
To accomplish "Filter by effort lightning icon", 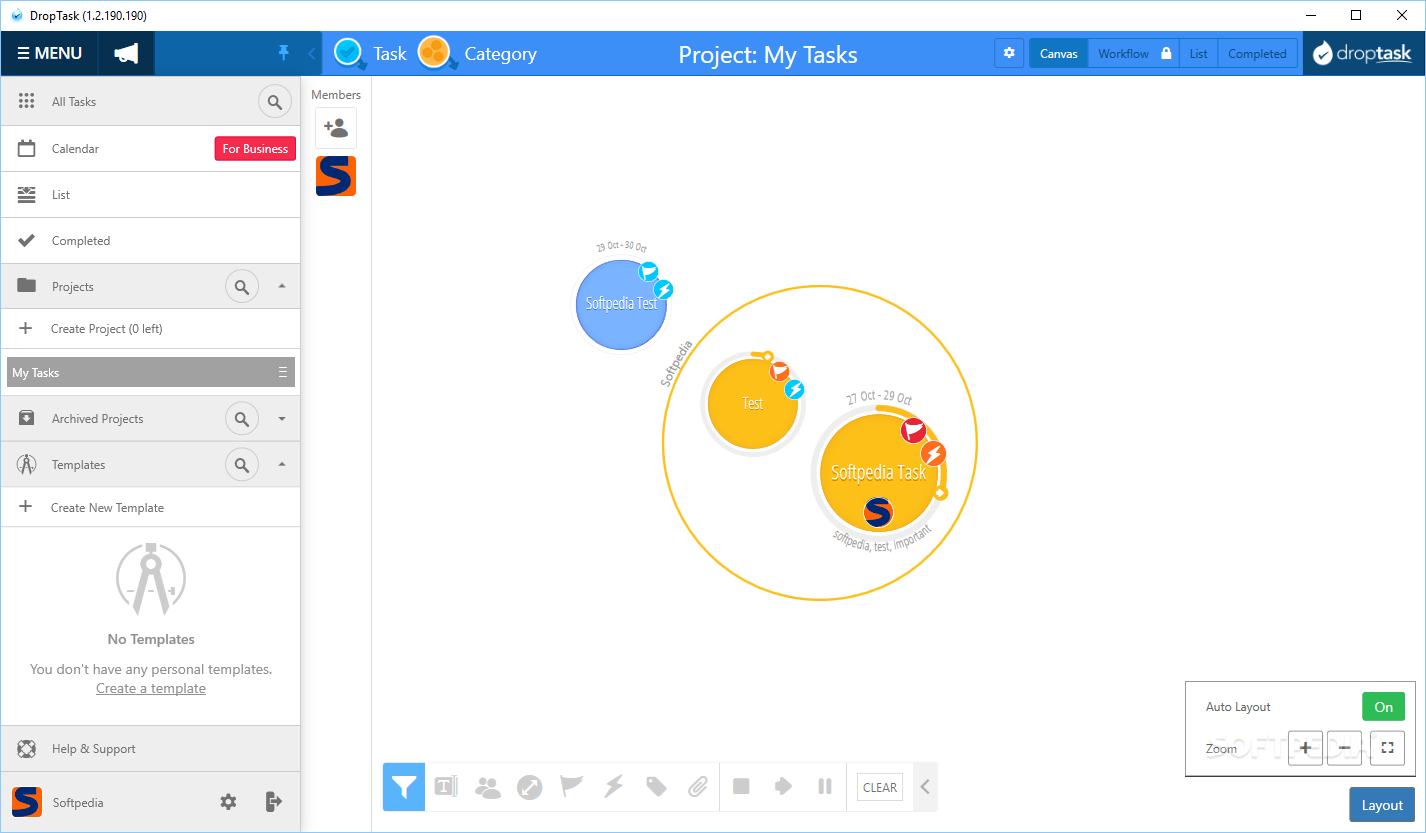I will (x=614, y=787).
